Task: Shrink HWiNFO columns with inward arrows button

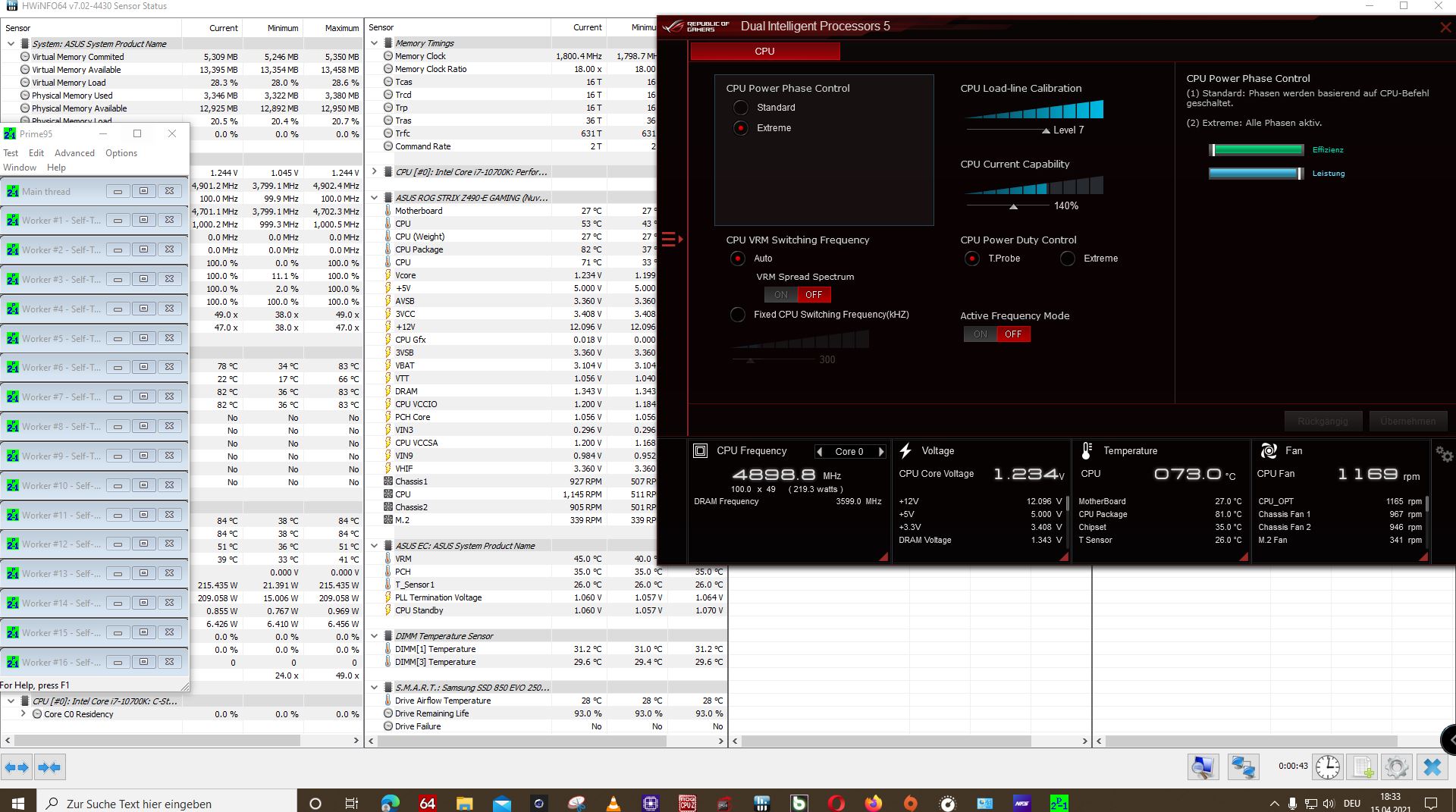Action: (49, 767)
